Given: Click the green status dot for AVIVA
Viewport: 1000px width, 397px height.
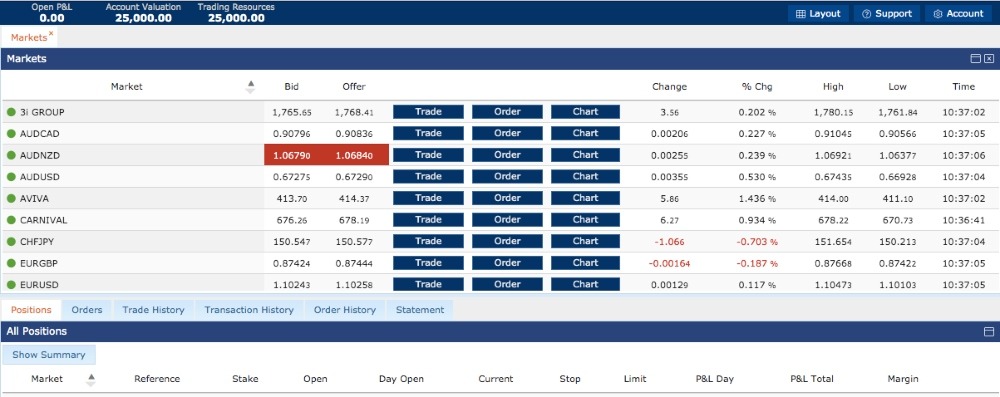Looking at the screenshot, I should tap(11, 198).
